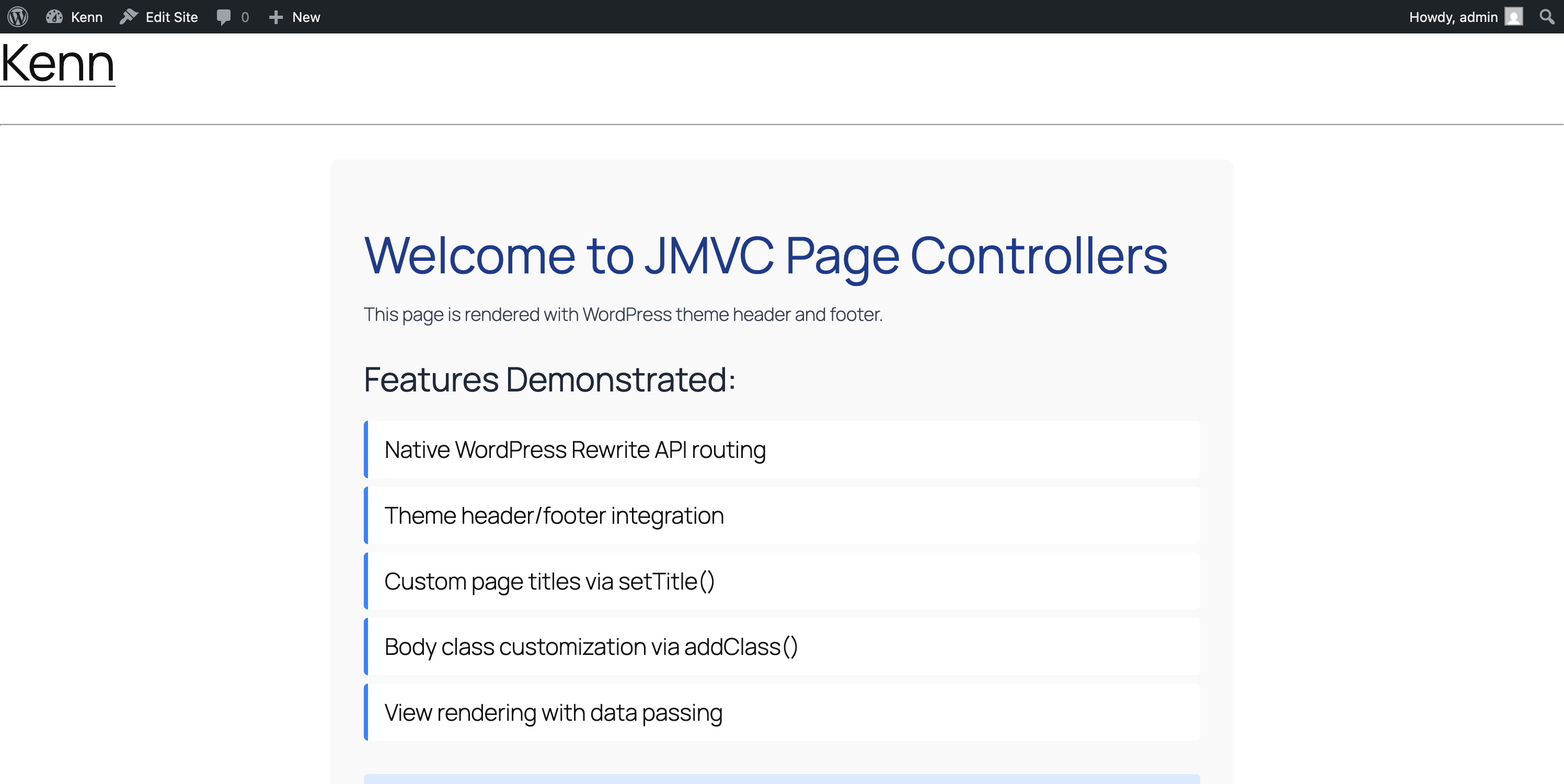Open the search magnifier icon

pyautogui.click(x=1547, y=16)
